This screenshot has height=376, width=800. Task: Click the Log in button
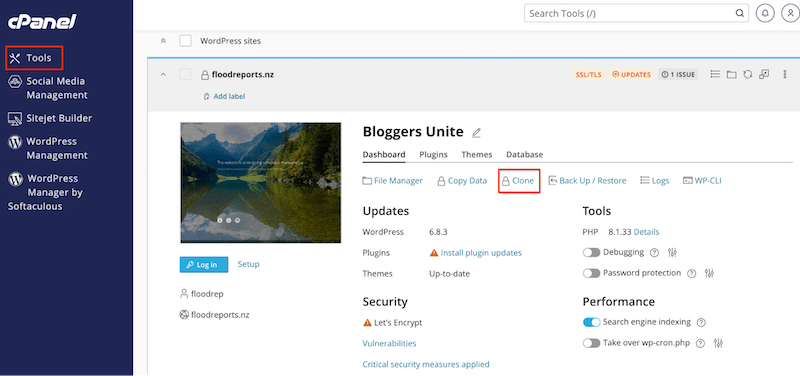pos(204,265)
